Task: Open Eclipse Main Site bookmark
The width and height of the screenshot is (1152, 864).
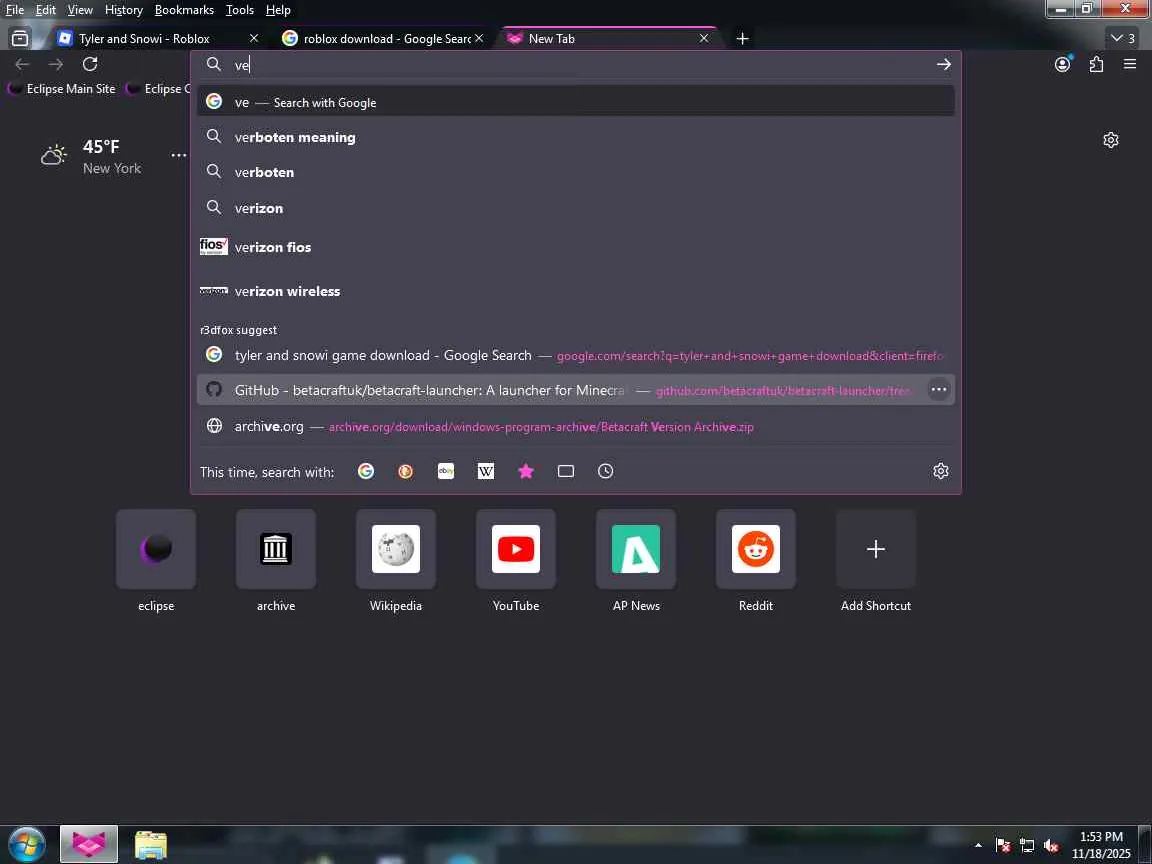Action: pyautogui.click(x=62, y=88)
